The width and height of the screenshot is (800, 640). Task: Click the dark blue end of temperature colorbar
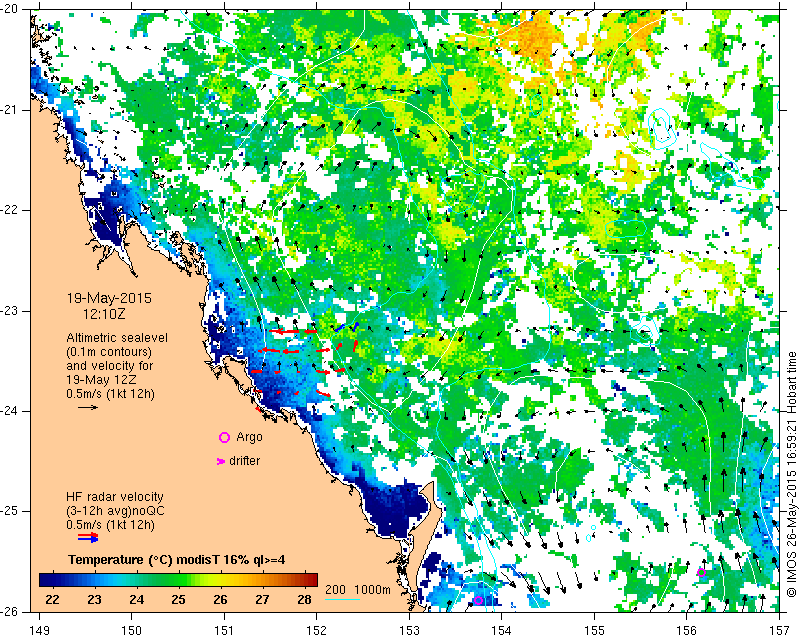click(45, 580)
